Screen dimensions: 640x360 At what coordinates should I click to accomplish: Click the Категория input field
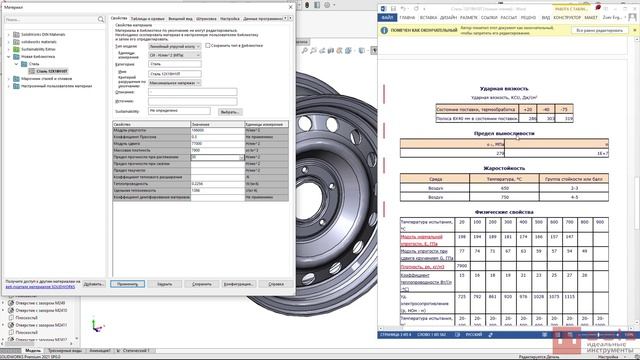point(175,64)
